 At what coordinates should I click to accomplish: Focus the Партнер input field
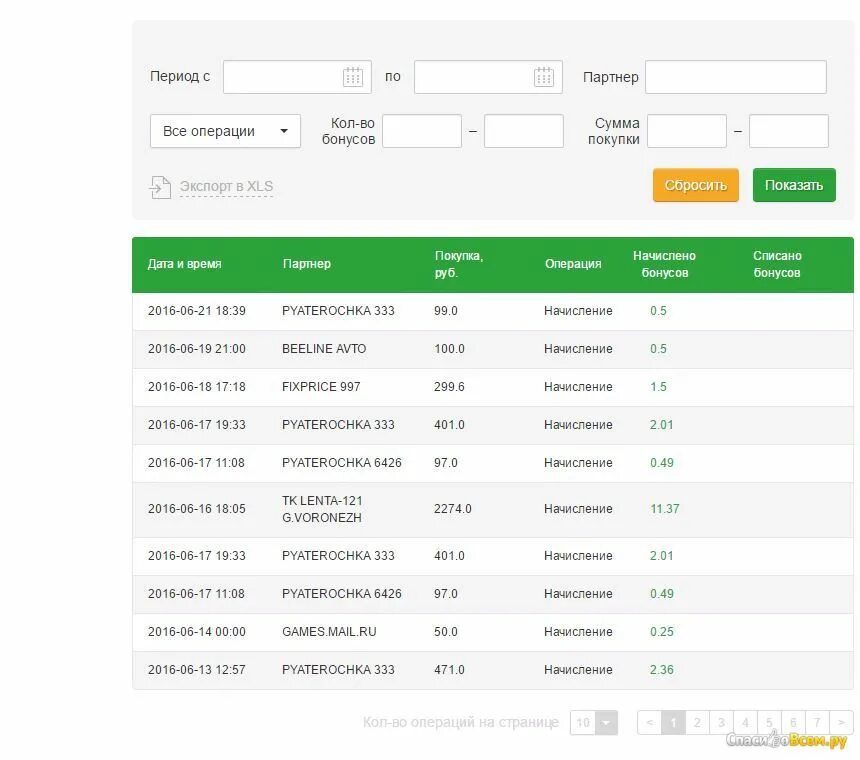[x=736, y=77]
